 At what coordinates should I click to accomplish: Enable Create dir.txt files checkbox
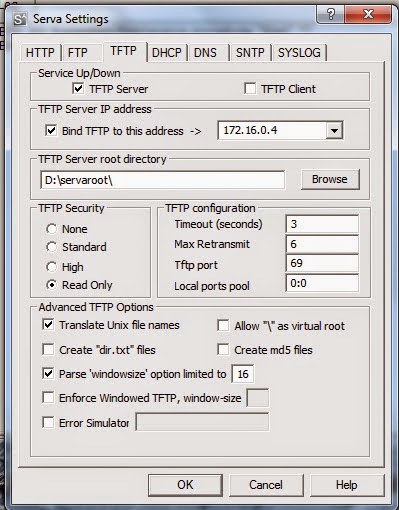pyautogui.click(x=48, y=350)
